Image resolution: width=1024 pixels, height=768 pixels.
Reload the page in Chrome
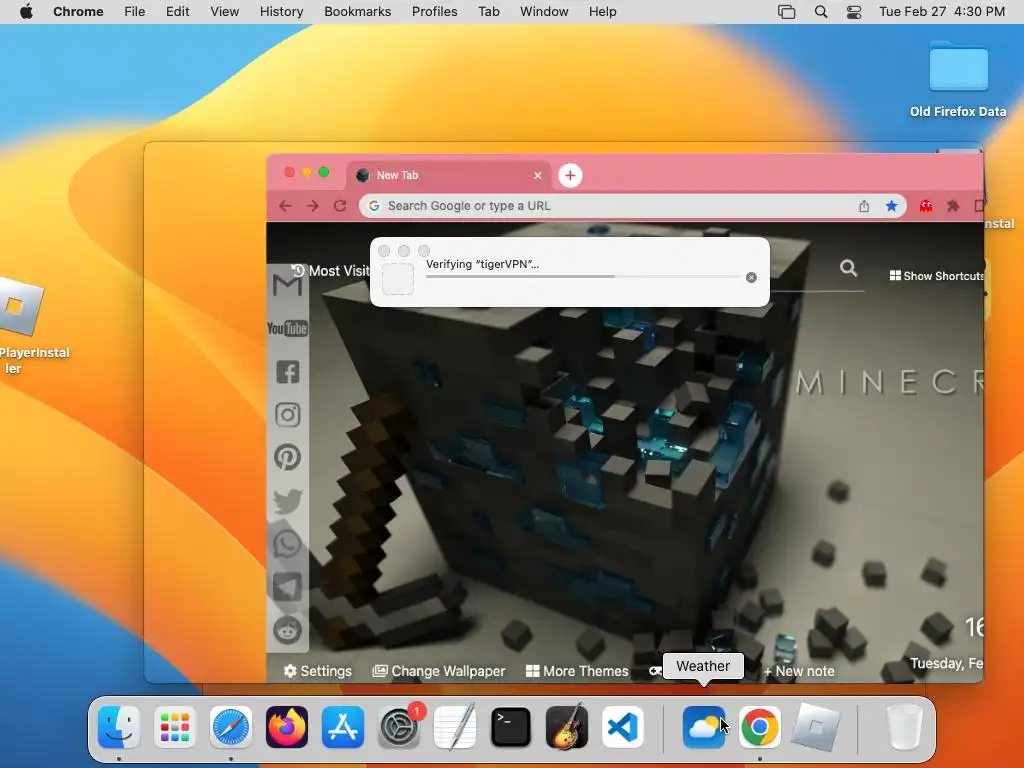340,206
